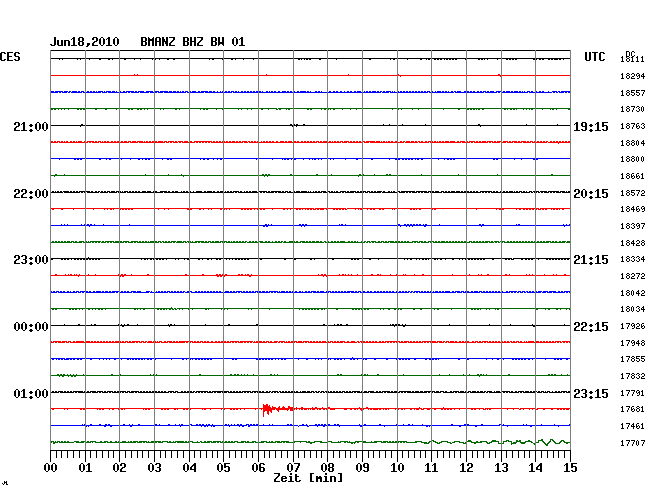Image resolution: width=650 pixels, height=494 pixels.
Task: Pick the DC value "17948"
Action: point(633,344)
